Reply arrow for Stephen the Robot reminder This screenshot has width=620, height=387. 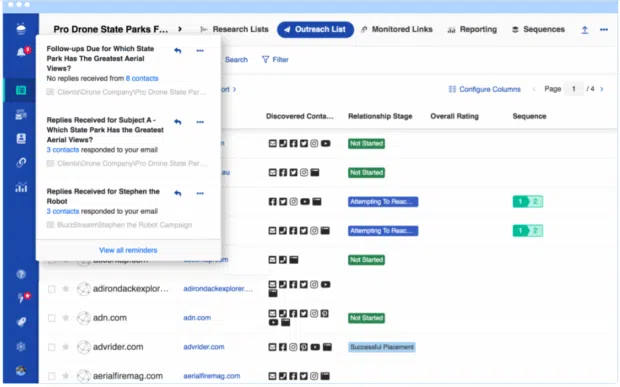178,193
